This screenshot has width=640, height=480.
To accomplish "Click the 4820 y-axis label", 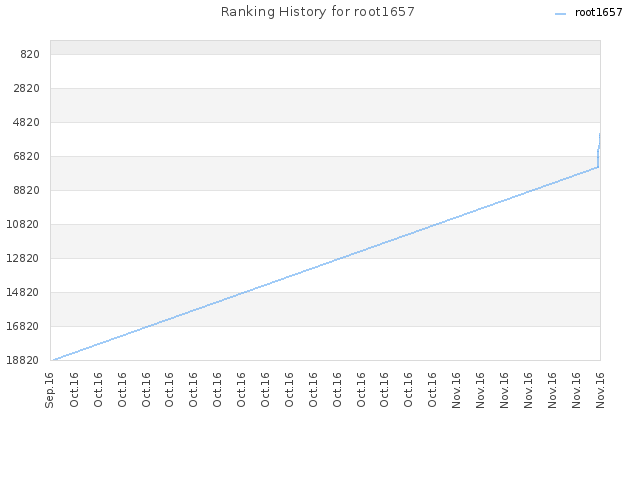I will 27,122.
